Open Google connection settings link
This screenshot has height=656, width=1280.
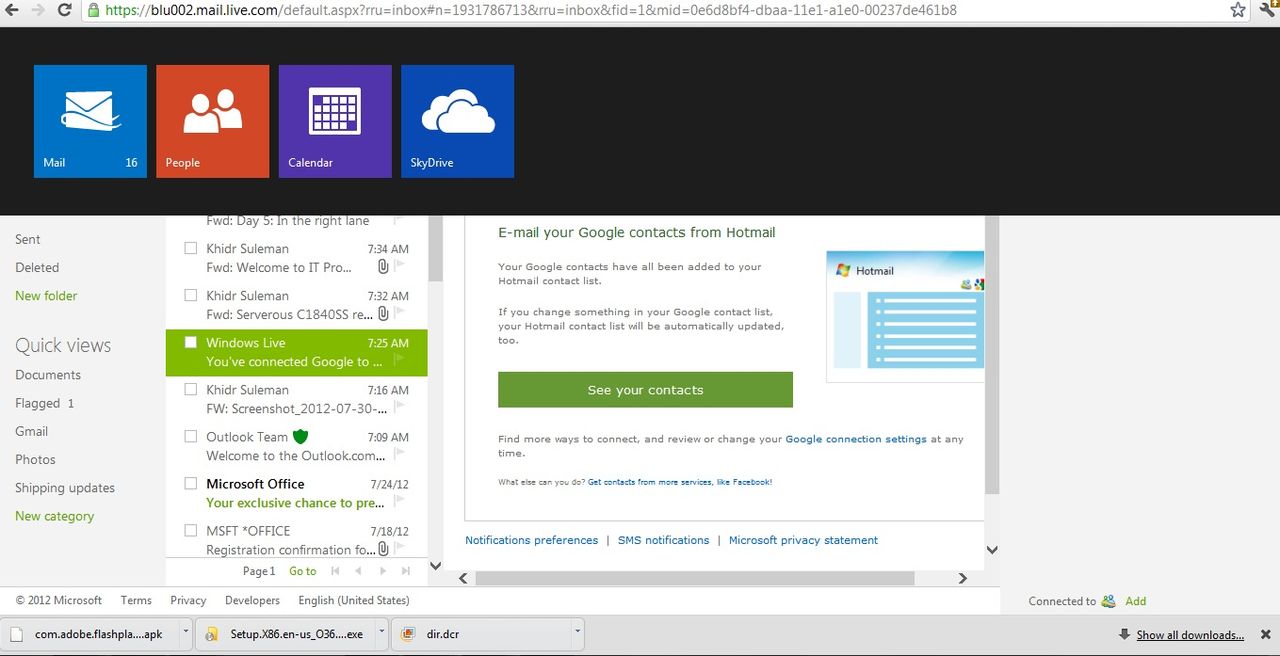pyautogui.click(x=856, y=439)
